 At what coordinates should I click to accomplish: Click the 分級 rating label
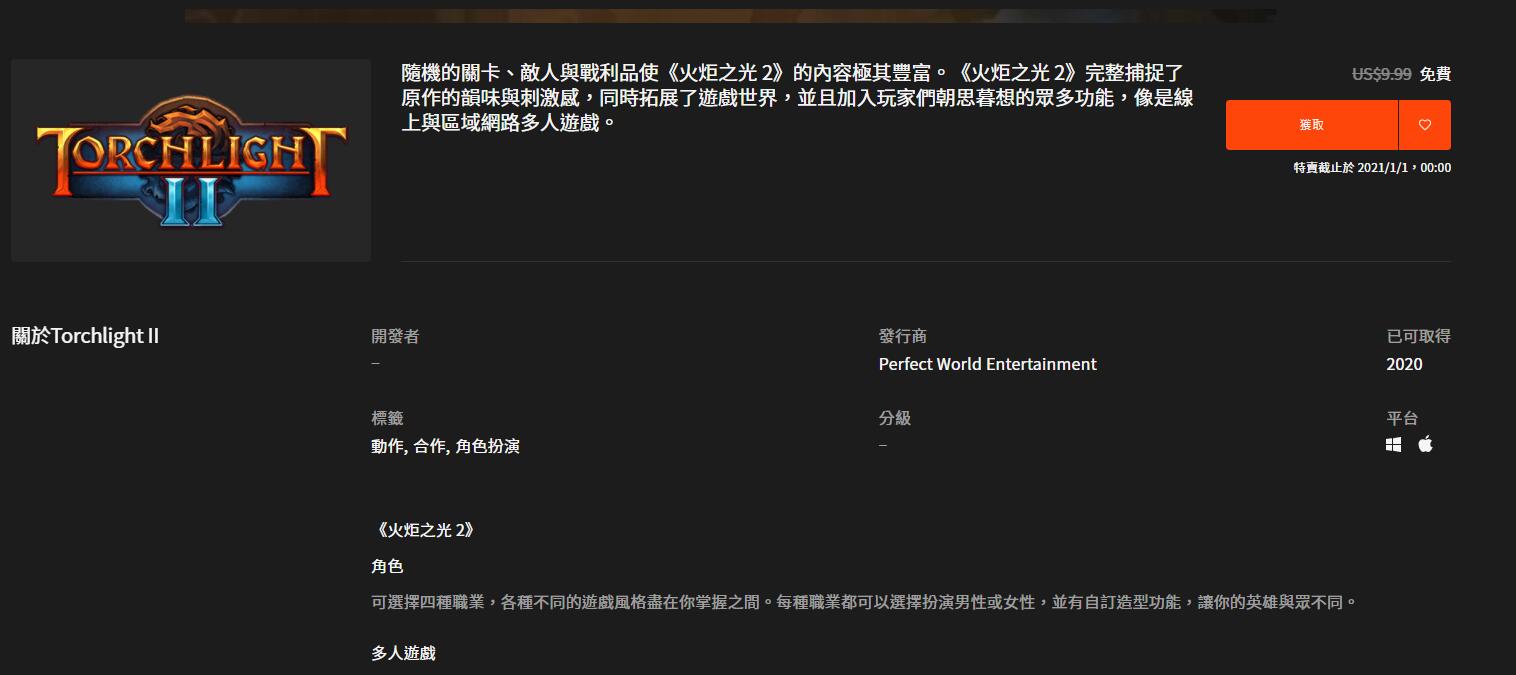click(895, 419)
